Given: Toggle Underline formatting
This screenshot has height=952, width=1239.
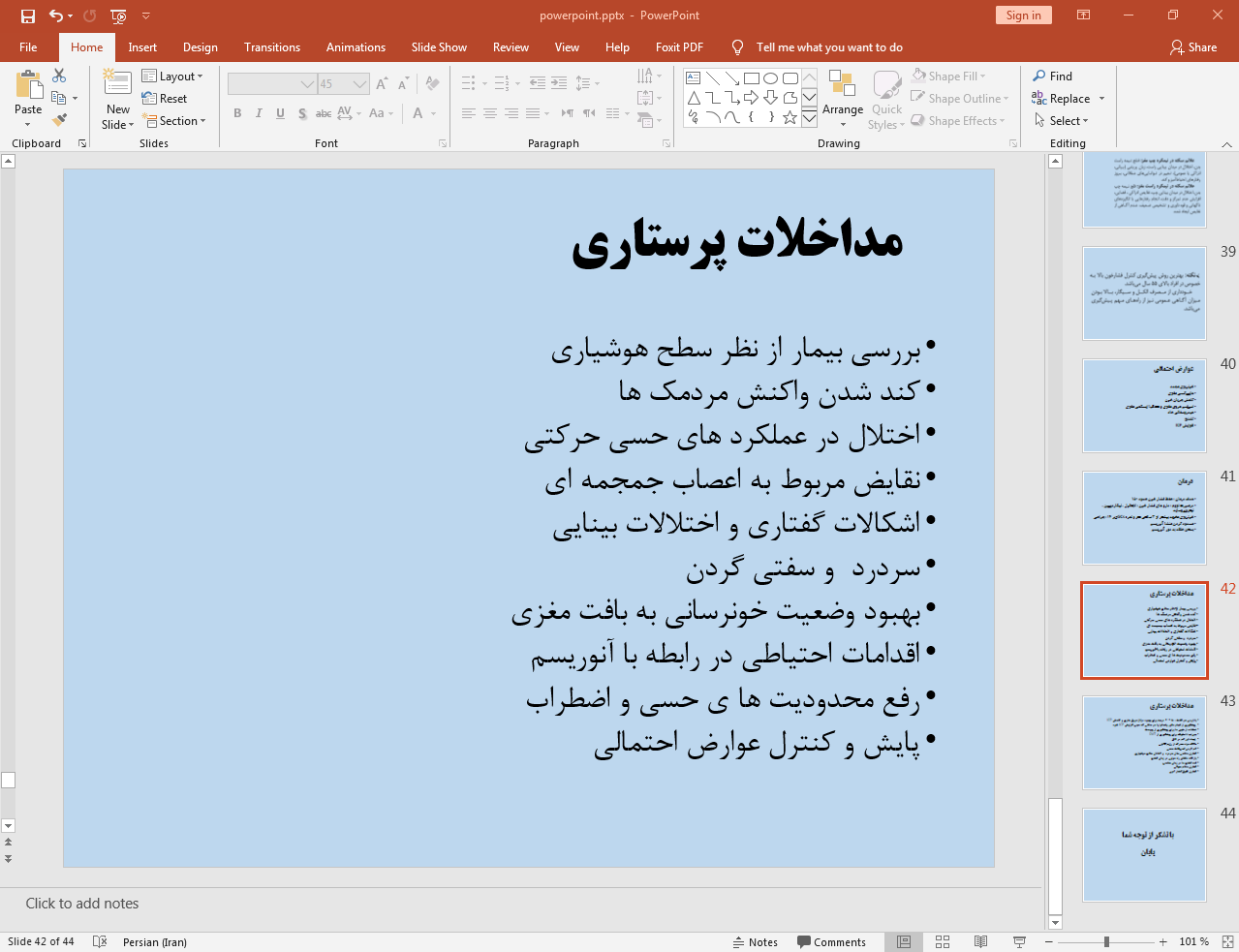Looking at the screenshot, I should 280,113.
